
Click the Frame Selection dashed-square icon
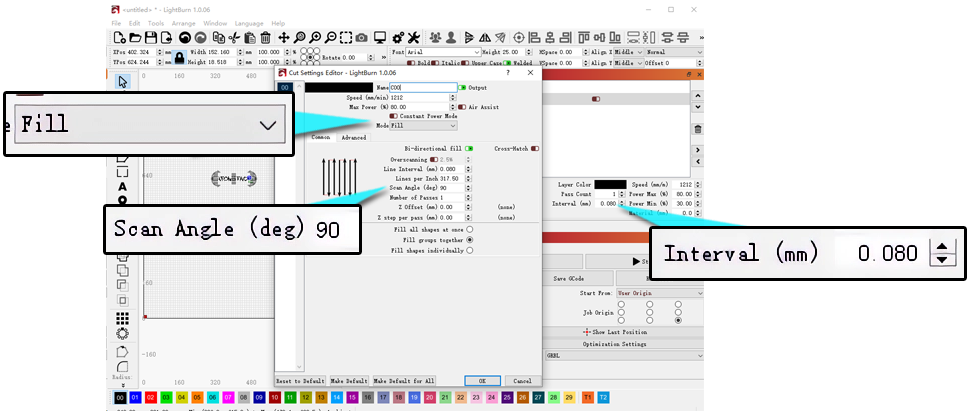[346, 38]
